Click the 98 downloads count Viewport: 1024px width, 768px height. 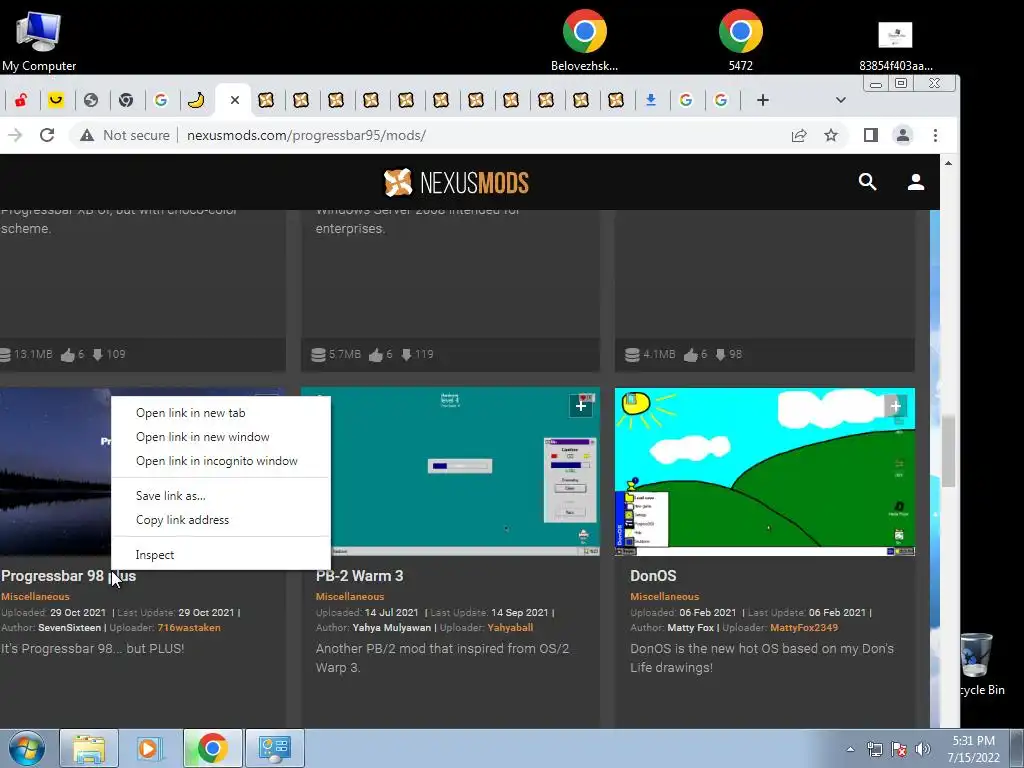click(729, 354)
